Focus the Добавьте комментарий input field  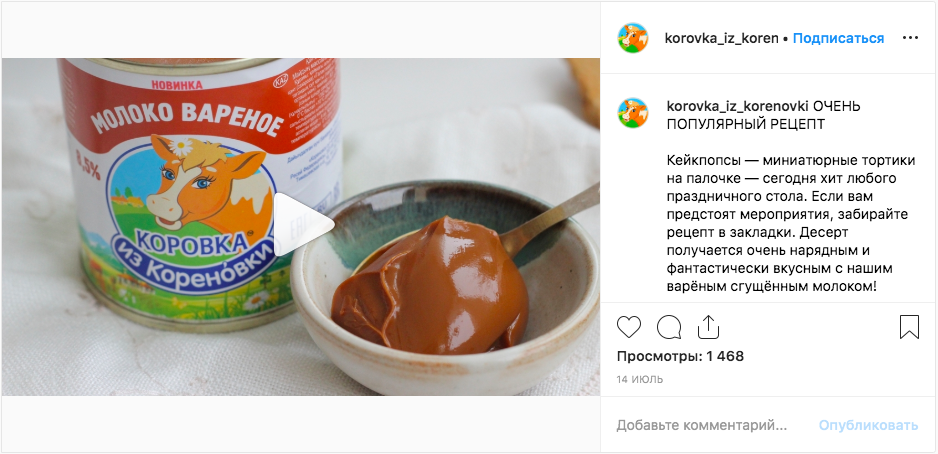702,425
